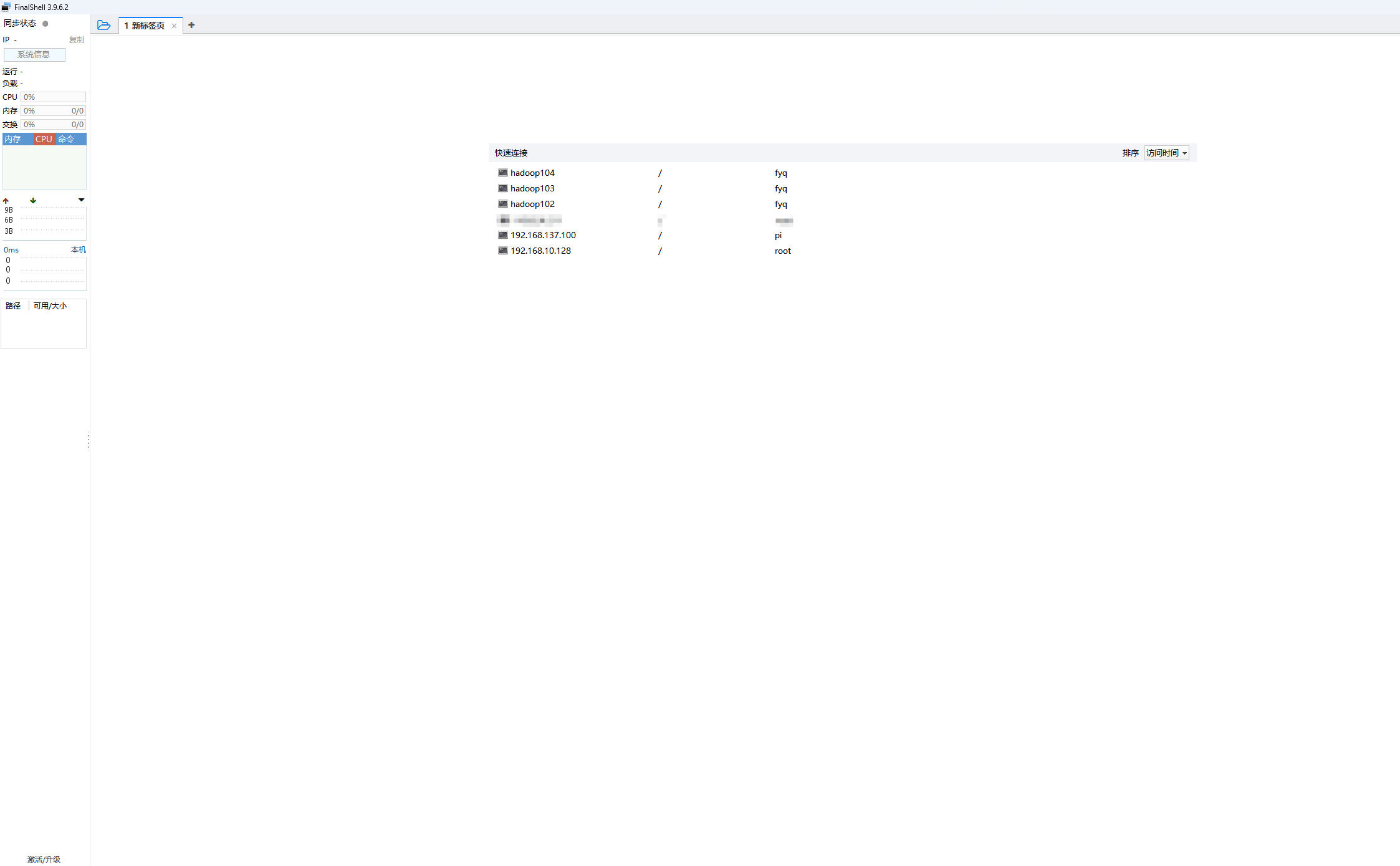Open the connection manager folder icon
Screen dimensions: 1400x866
pos(104,25)
